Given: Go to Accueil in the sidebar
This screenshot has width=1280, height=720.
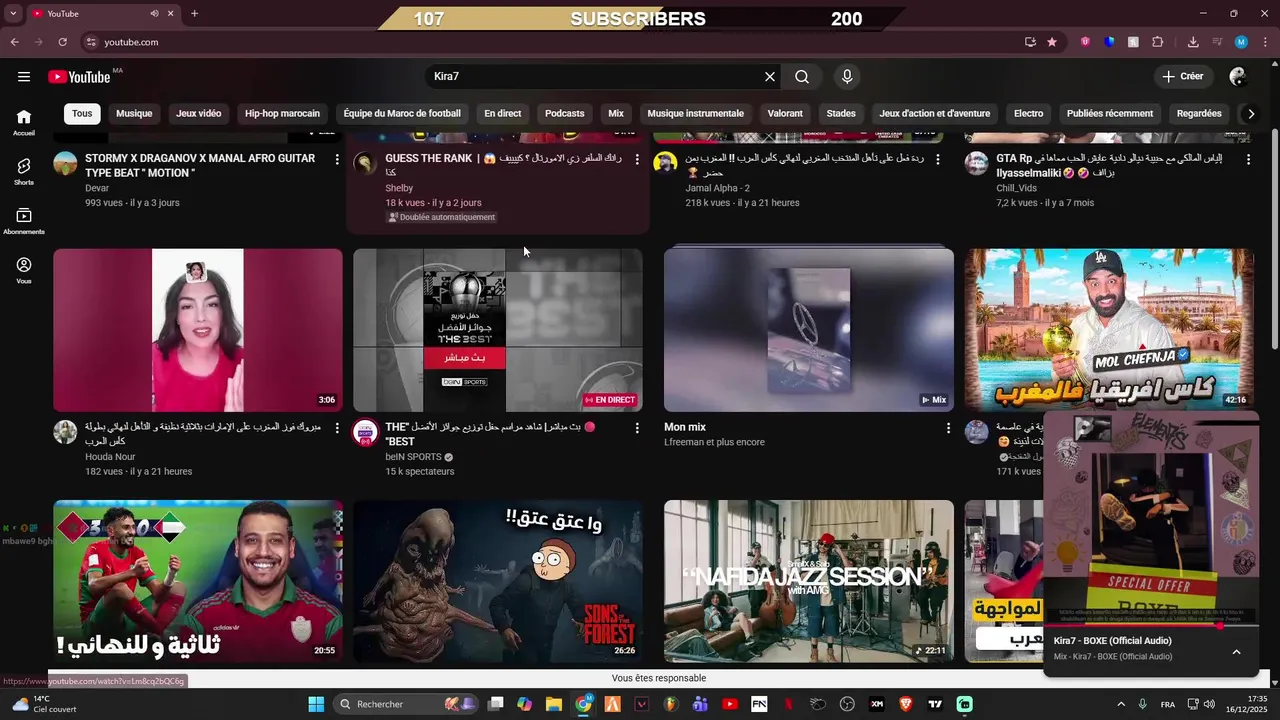Looking at the screenshot, I should (x=24, y=122).
